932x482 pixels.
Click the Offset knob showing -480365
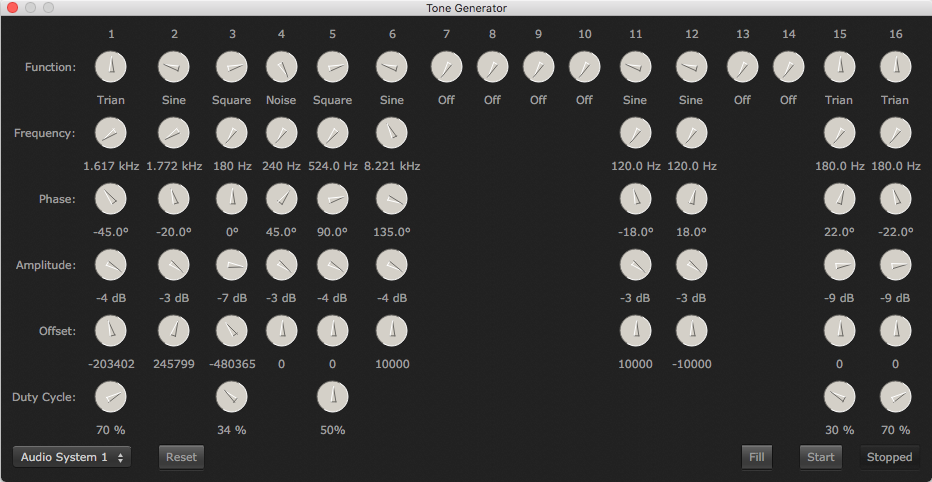(232, 331)
